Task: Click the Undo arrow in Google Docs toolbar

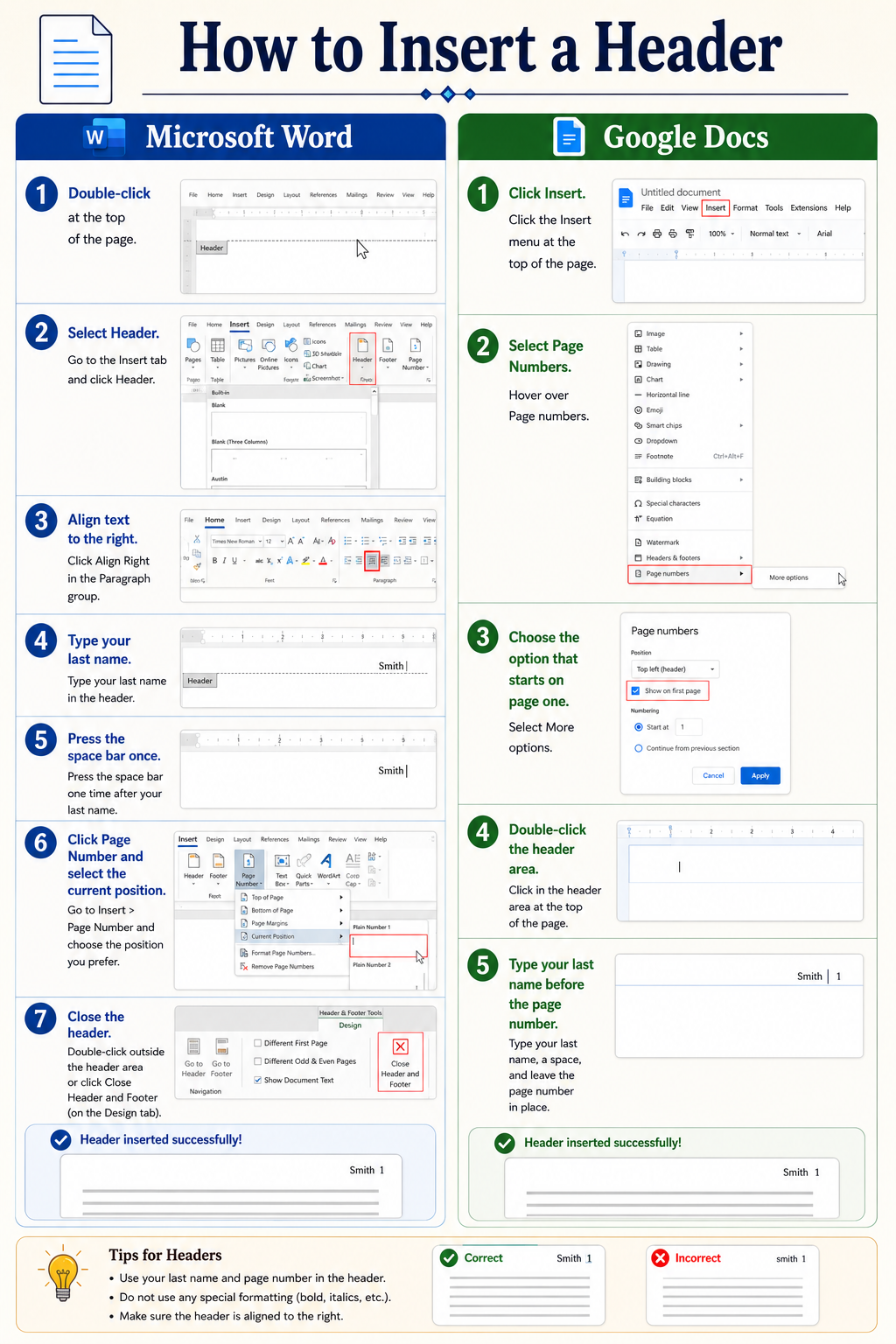Action: [x=625, y=234]
